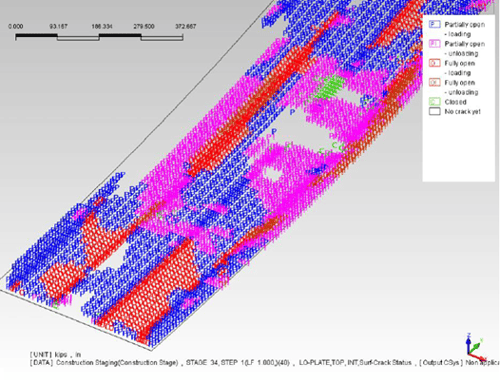Image resolution: width=500 pixels, height=384 pixels.
Task: Click the 0.000 scale bar value
Action: click(x=16, y=26)
